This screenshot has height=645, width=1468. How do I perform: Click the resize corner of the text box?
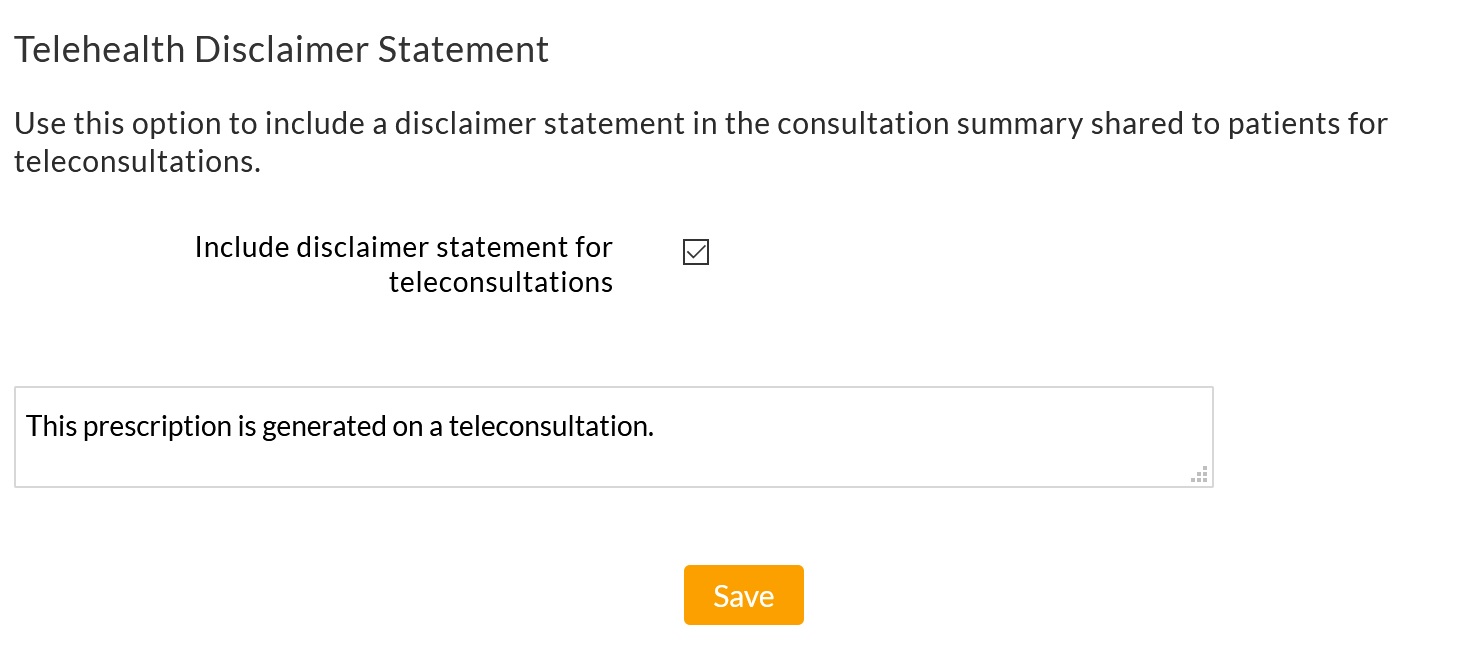click(x=1199, y=475)
